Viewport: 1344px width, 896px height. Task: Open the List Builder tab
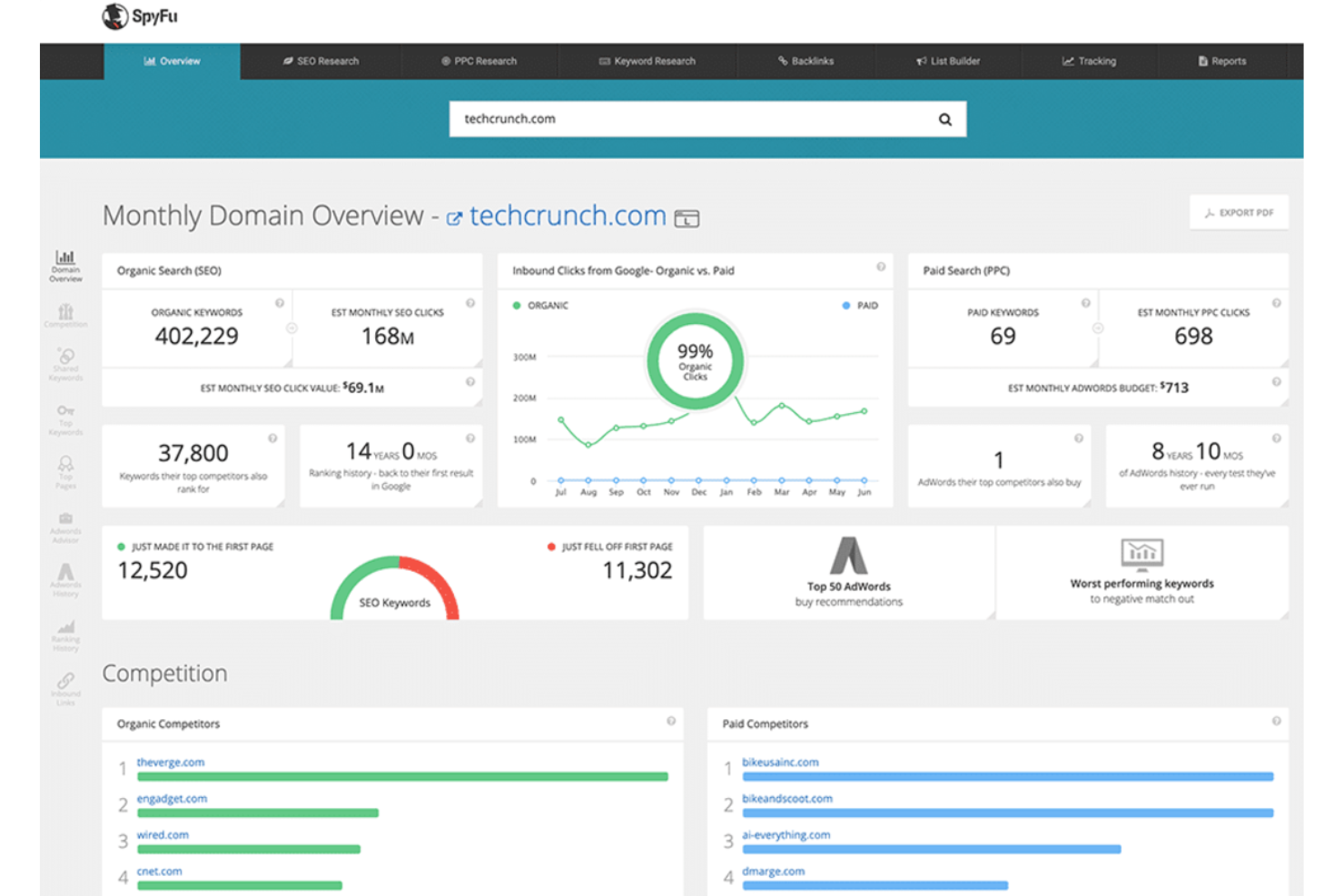(948, 61)
